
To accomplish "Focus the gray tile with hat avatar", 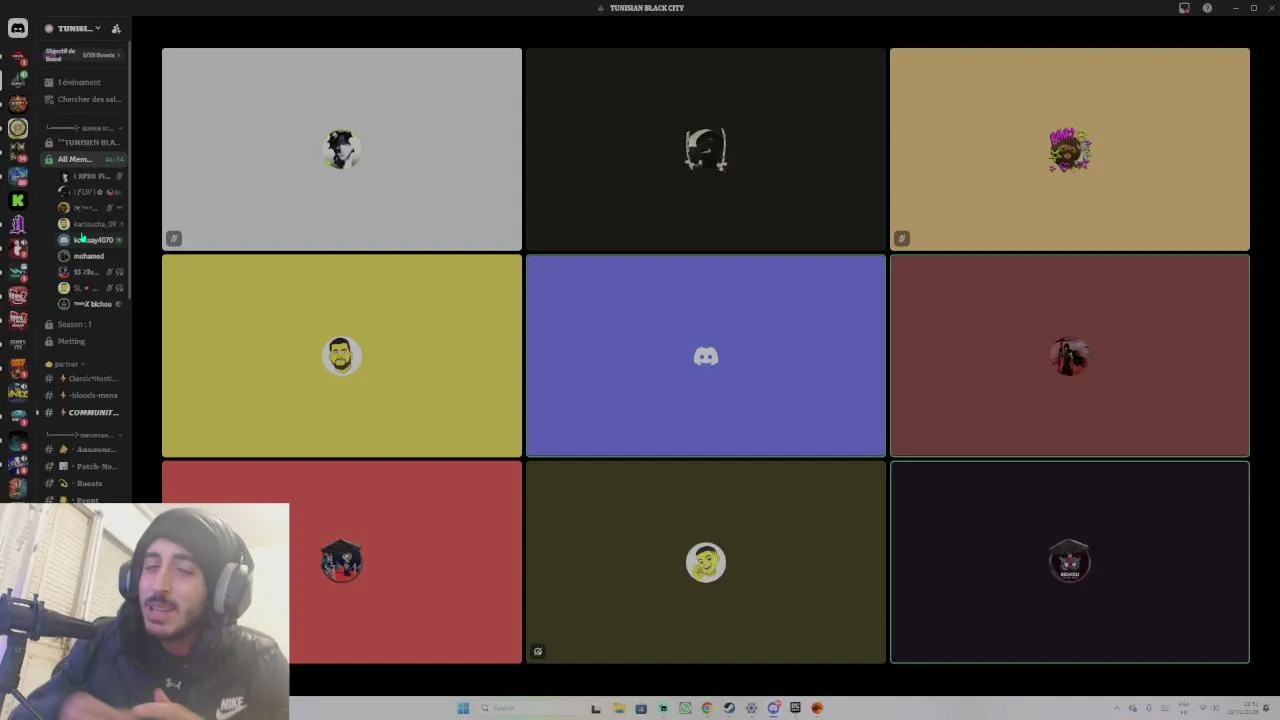I will coord(342,149).
